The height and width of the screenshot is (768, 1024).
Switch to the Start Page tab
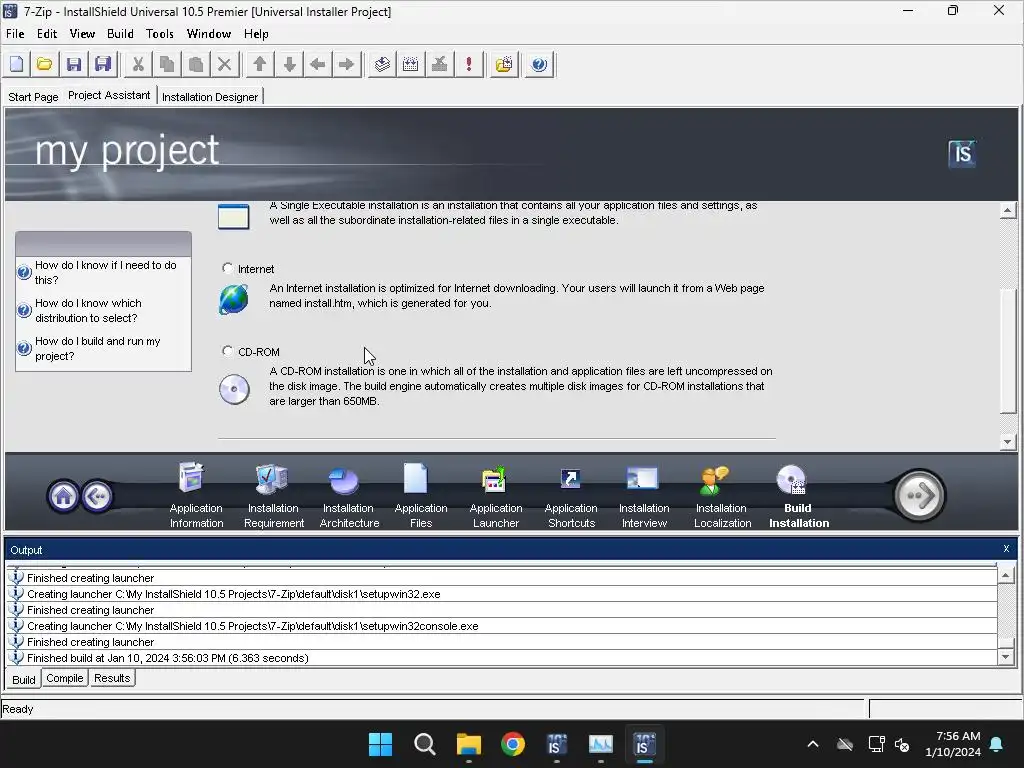point(33,97)
